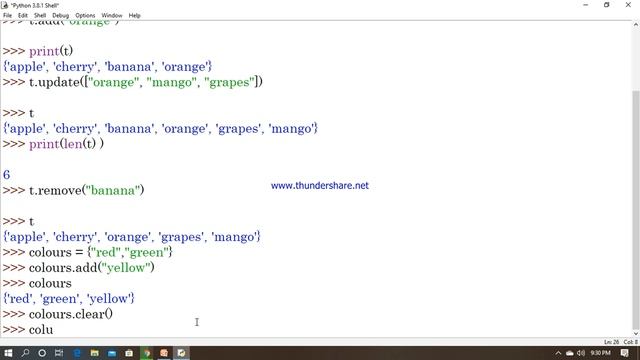This screenshot has height=360, width=640.
Task: Open the Windows Start menu
Action: coord(8,353)
